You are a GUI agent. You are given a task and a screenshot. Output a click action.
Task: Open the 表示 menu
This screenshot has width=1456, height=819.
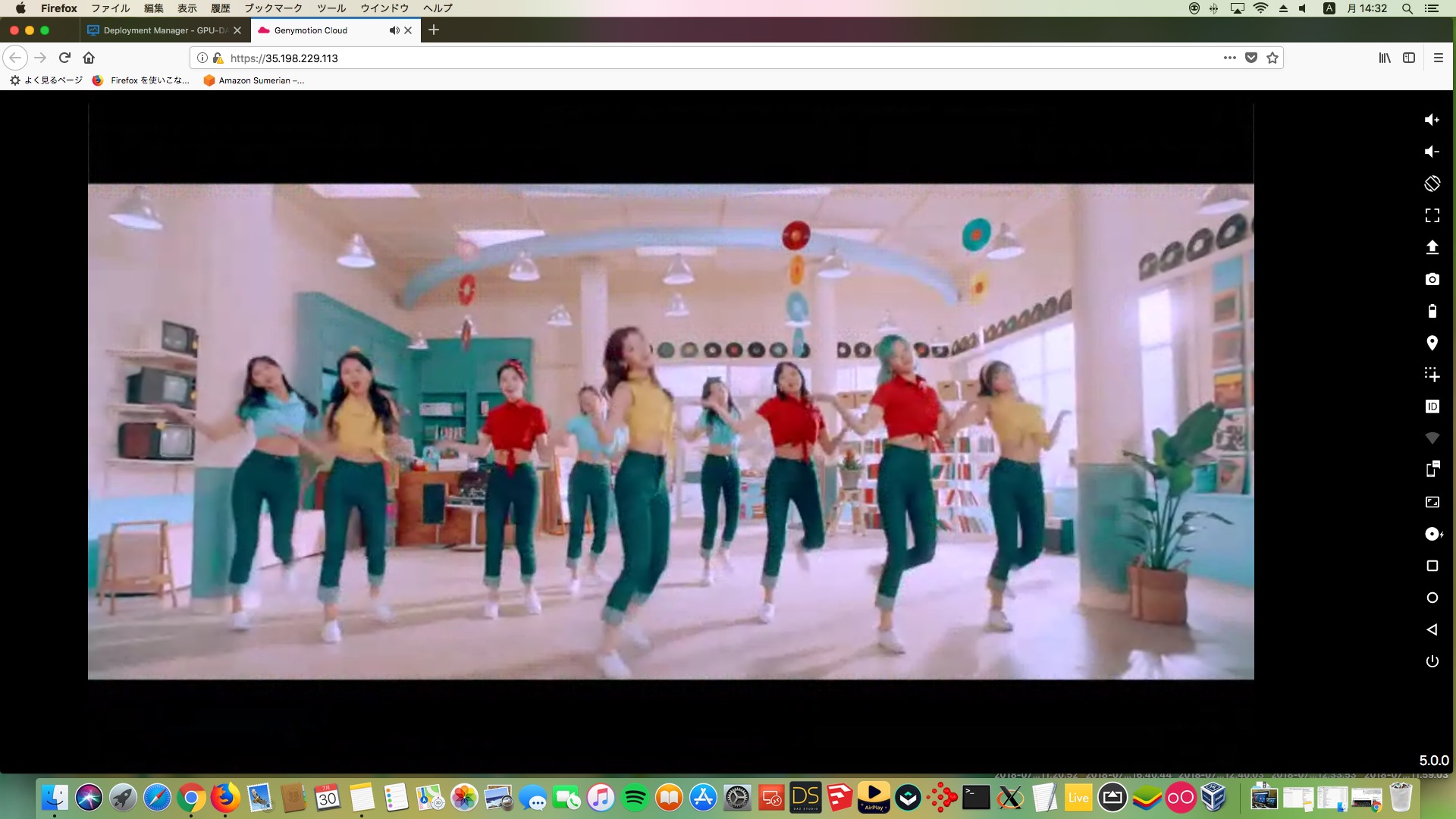(x=187, y=8)
